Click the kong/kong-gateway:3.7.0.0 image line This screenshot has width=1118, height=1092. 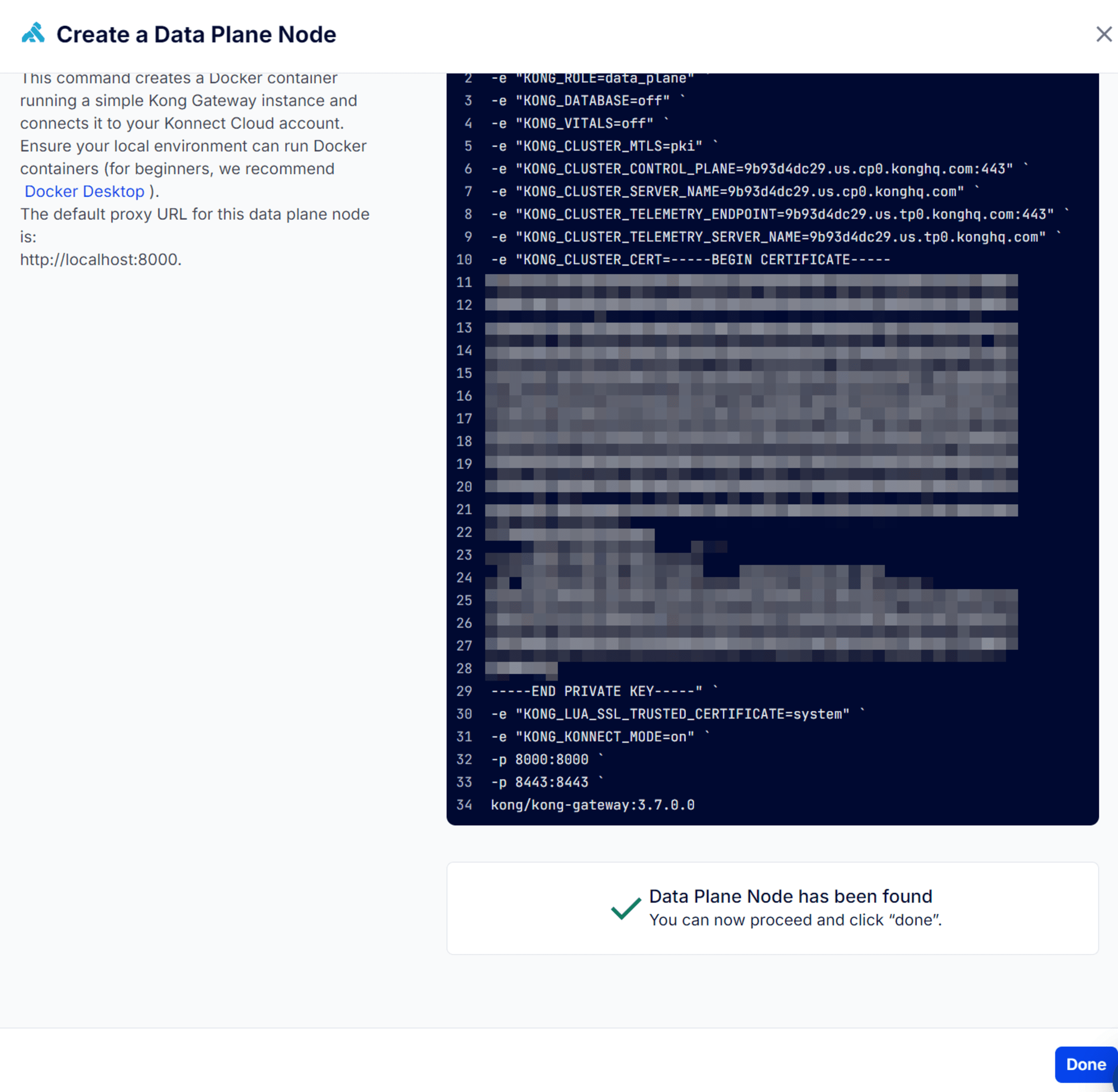coord(592,805)
